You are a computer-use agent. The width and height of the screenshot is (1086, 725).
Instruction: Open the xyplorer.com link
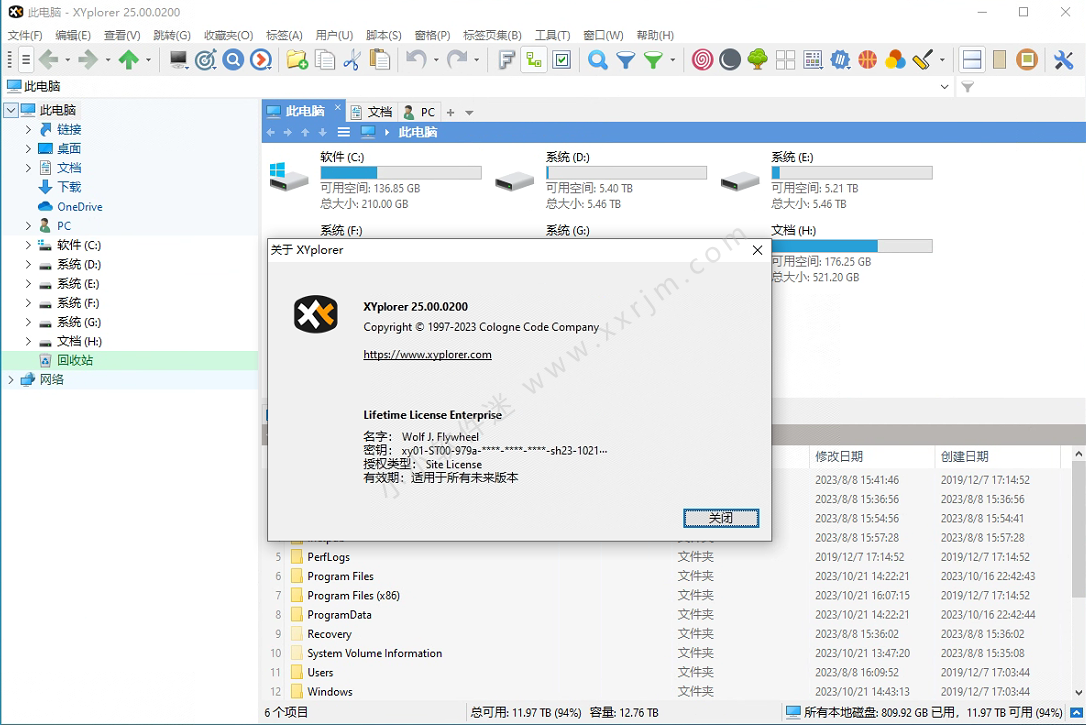click(x=427, y=355)
